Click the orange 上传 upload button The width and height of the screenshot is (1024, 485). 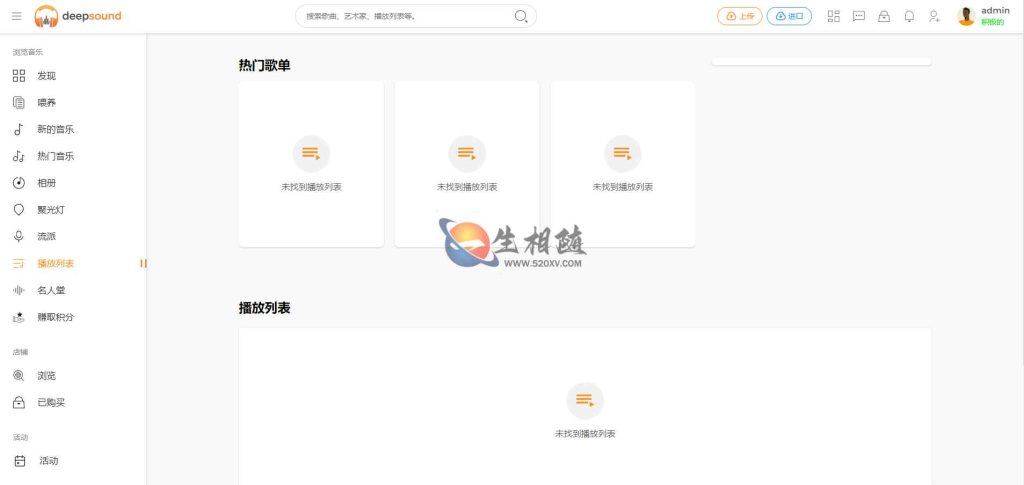coord(739,16)
